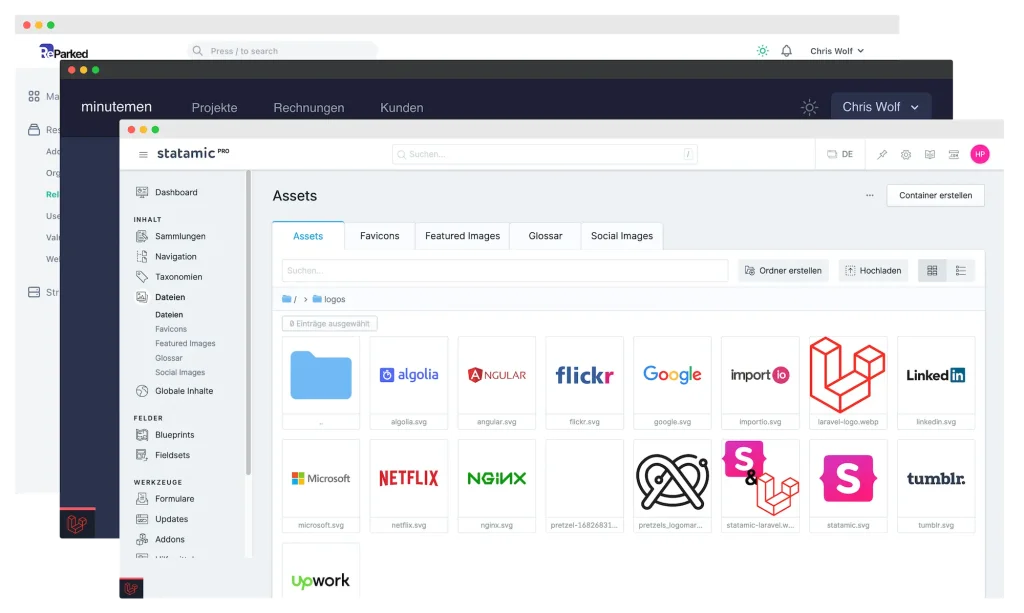Toggle light mode sun icon in minutemen
Image resolution: width=1024 pixels, height=613 pixels.
pyautogui.click(x=809, y=107)
